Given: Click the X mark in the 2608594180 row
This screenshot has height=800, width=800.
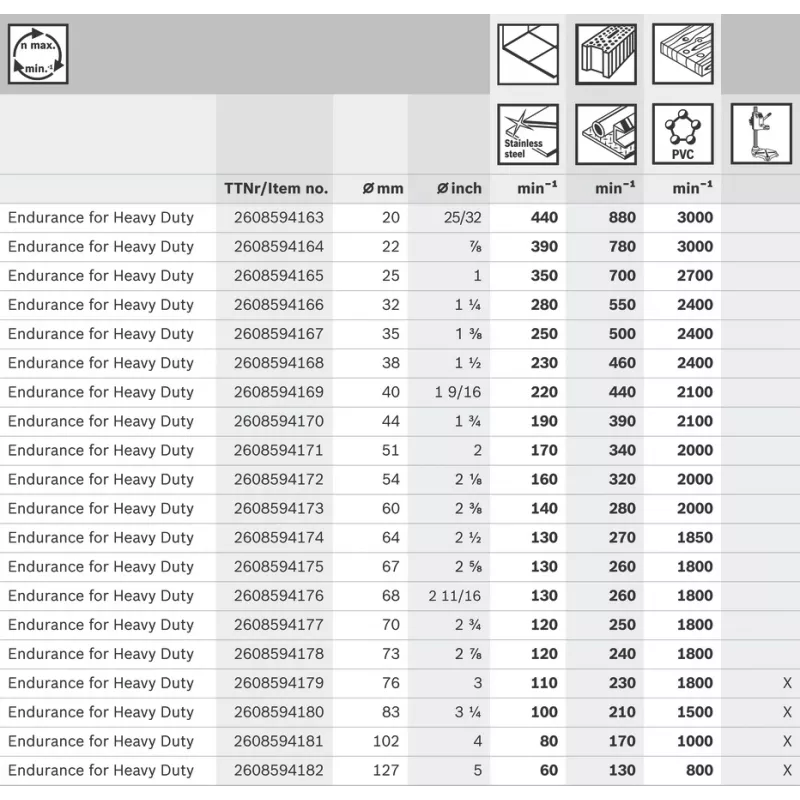Looking at the screenshot, I should tap(787, 712).
